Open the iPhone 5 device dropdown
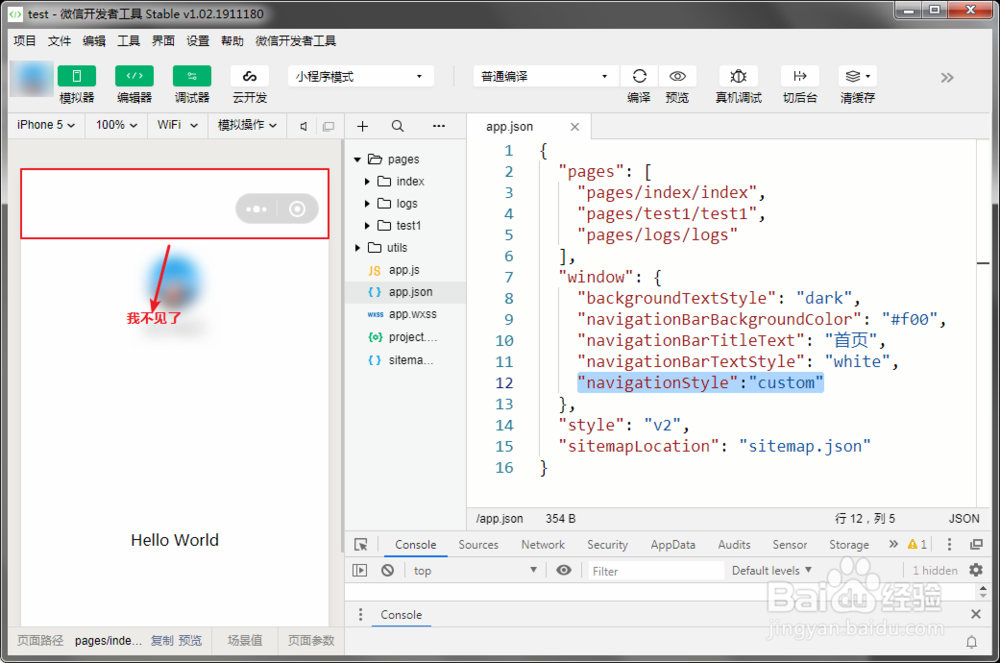Image resolution: width=1000 pixels, height=663 pixels. point(46,125)
